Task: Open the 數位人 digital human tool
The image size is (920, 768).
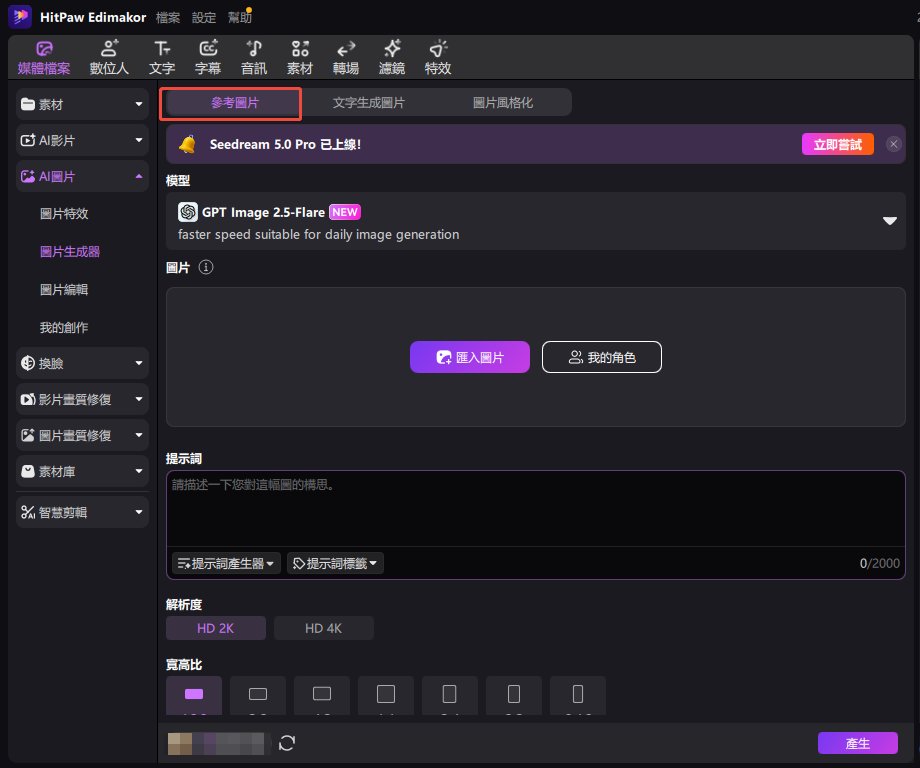Action: pyautogui.click(x=109, y=58)
